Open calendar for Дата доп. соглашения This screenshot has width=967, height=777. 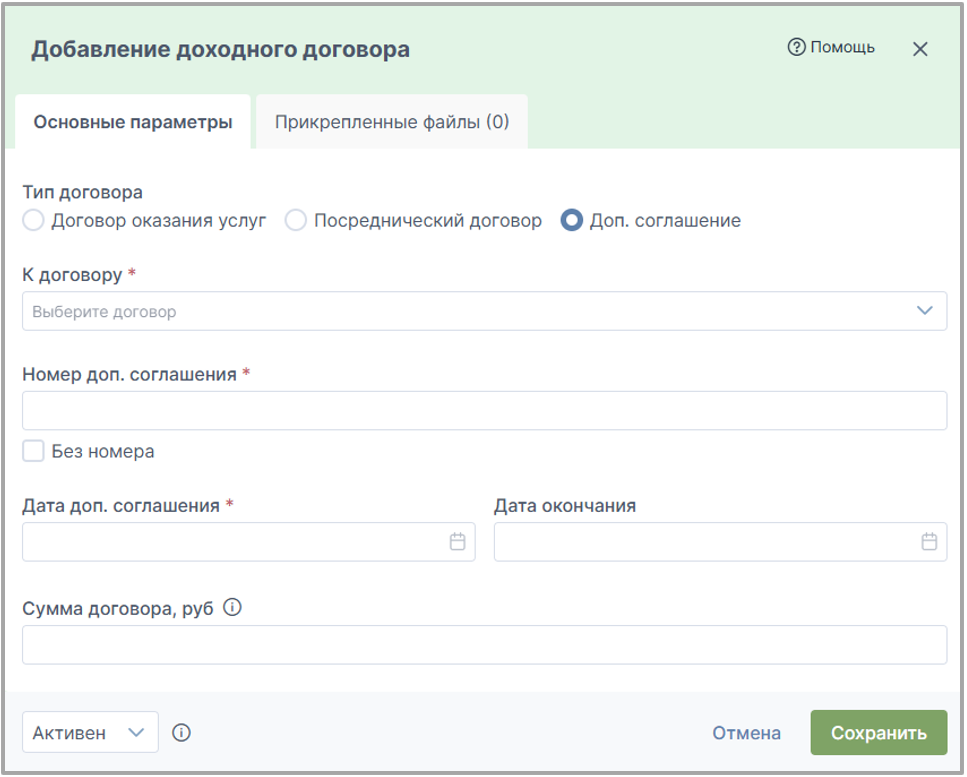pos(457,541)
